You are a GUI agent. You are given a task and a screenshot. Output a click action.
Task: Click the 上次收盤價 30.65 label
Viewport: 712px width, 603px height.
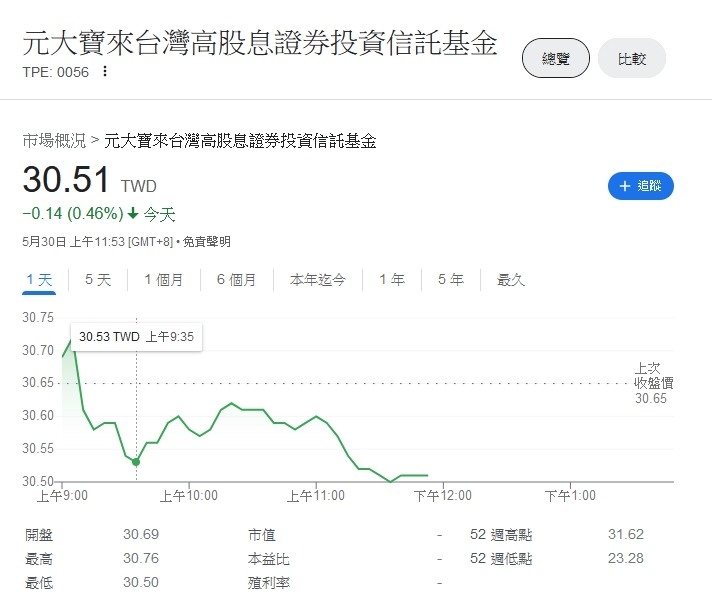coord(653,383)
